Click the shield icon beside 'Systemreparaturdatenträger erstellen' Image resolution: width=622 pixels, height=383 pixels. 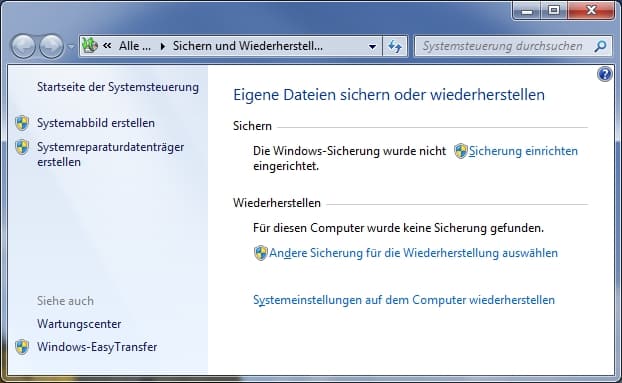click(22, 147)
